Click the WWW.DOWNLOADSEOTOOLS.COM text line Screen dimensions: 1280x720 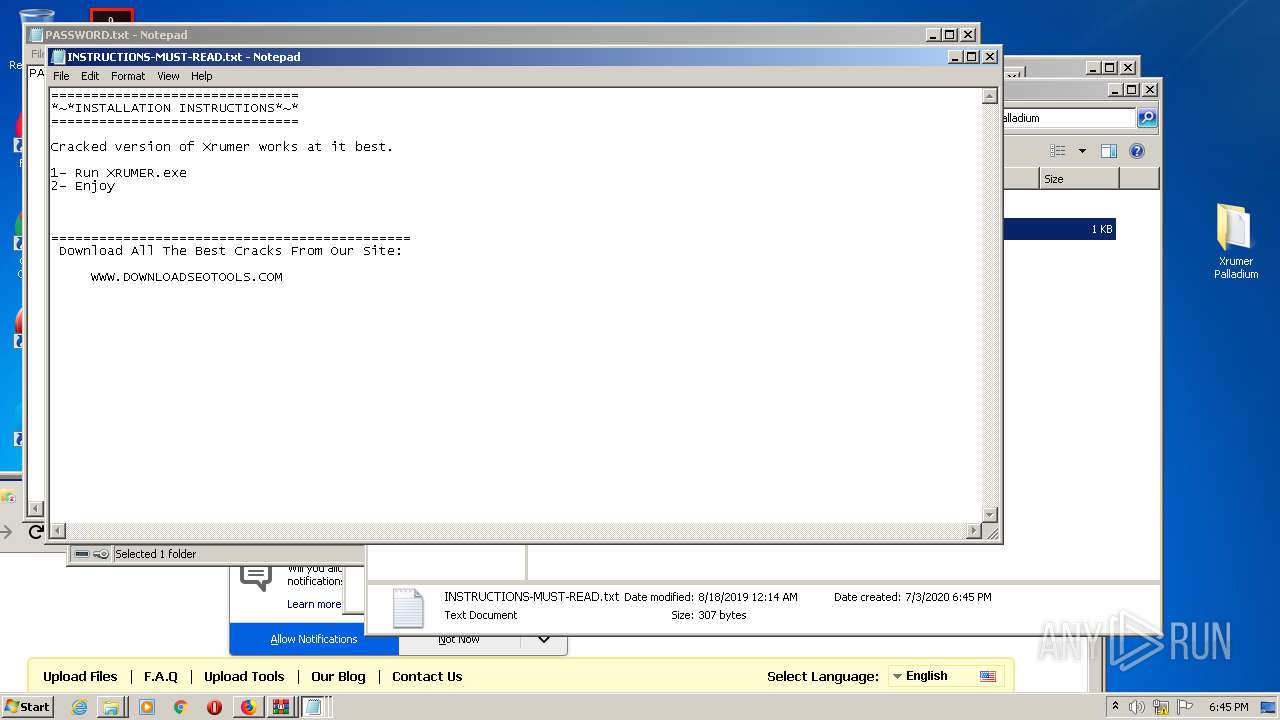point(186,277)
